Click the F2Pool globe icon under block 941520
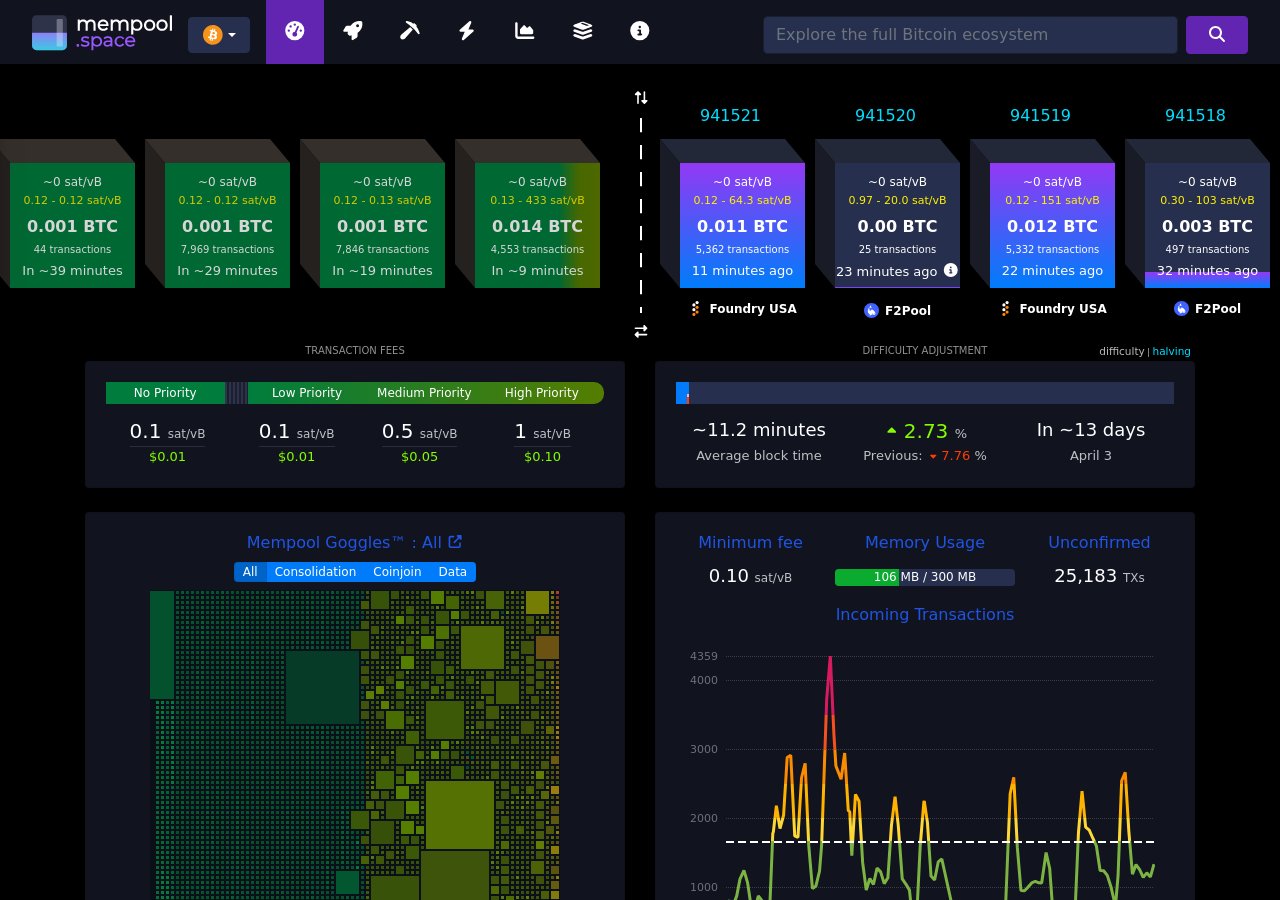This screenshot has width=1280, height=900. pos(871,311)
